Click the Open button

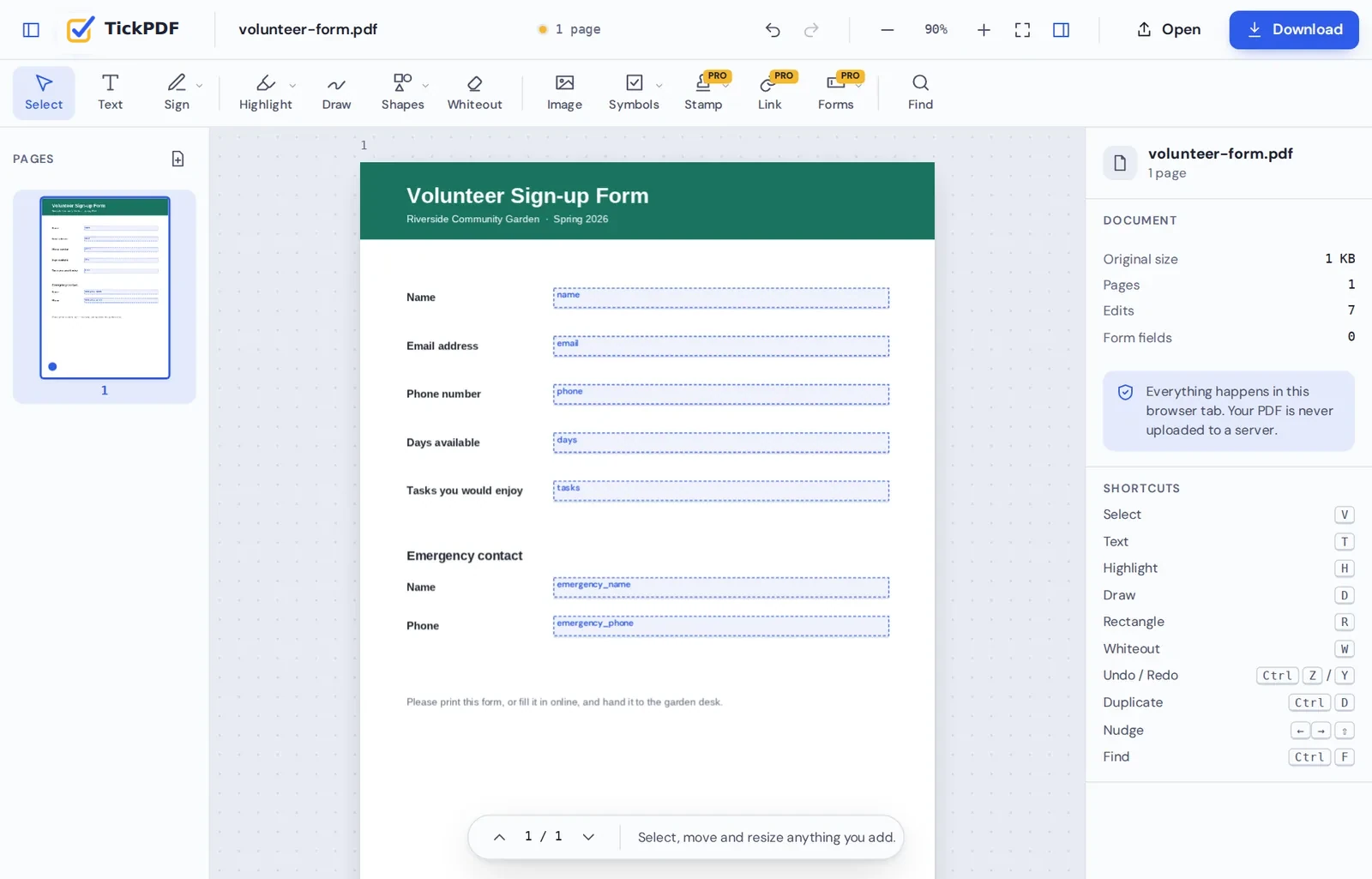pyautogui.click(x=1169, y=30)
